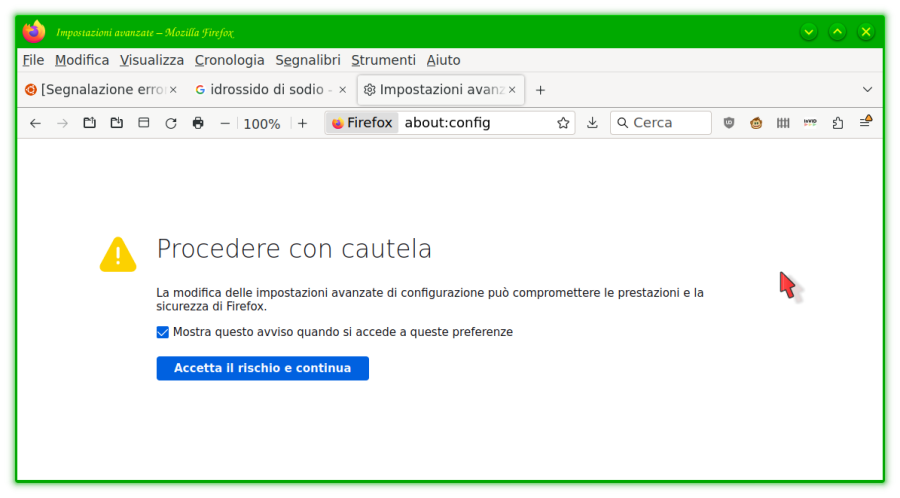The height and width of the screenshot is (498, 900).
Task: Click the forward navigation arrow
Action: click(63, 123)
